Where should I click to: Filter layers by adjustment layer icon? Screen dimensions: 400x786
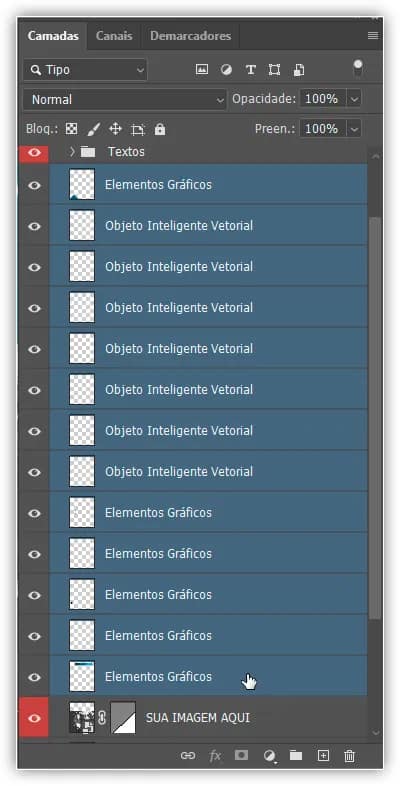(x=226, y=70)
